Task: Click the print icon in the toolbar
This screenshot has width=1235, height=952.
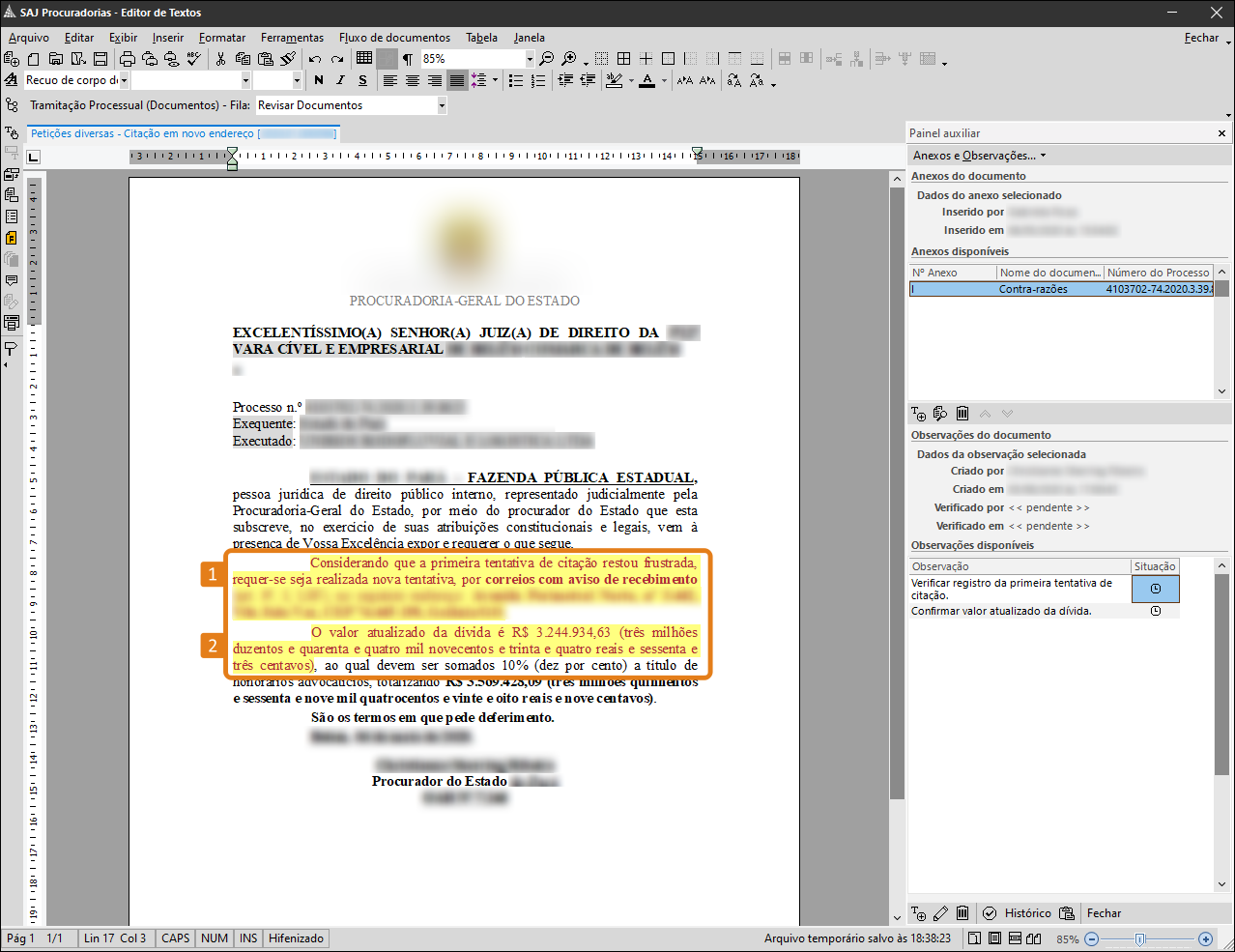Action: point(128,59)
